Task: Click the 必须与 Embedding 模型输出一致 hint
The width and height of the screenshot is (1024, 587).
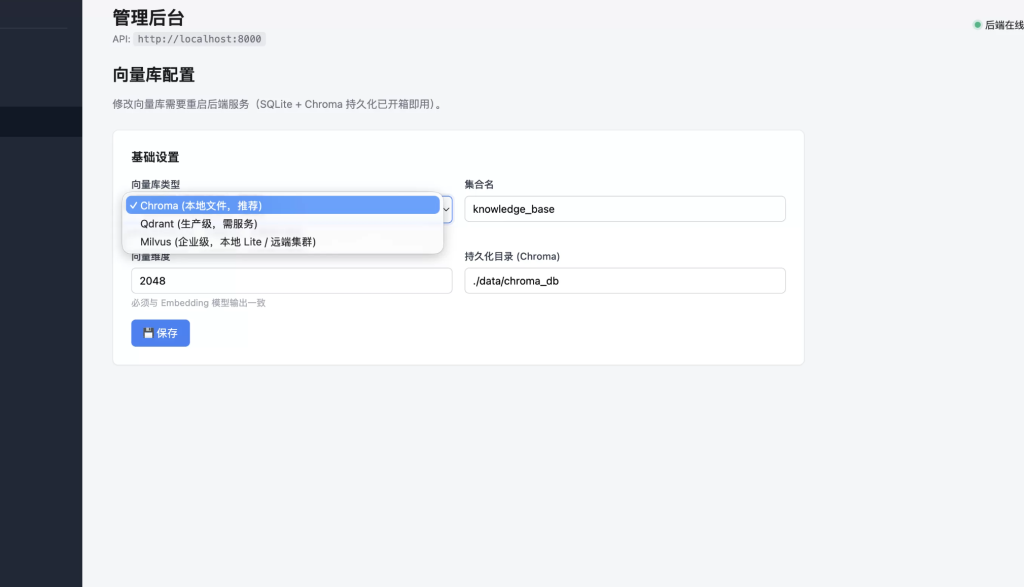Action: (x=199, y=303)
